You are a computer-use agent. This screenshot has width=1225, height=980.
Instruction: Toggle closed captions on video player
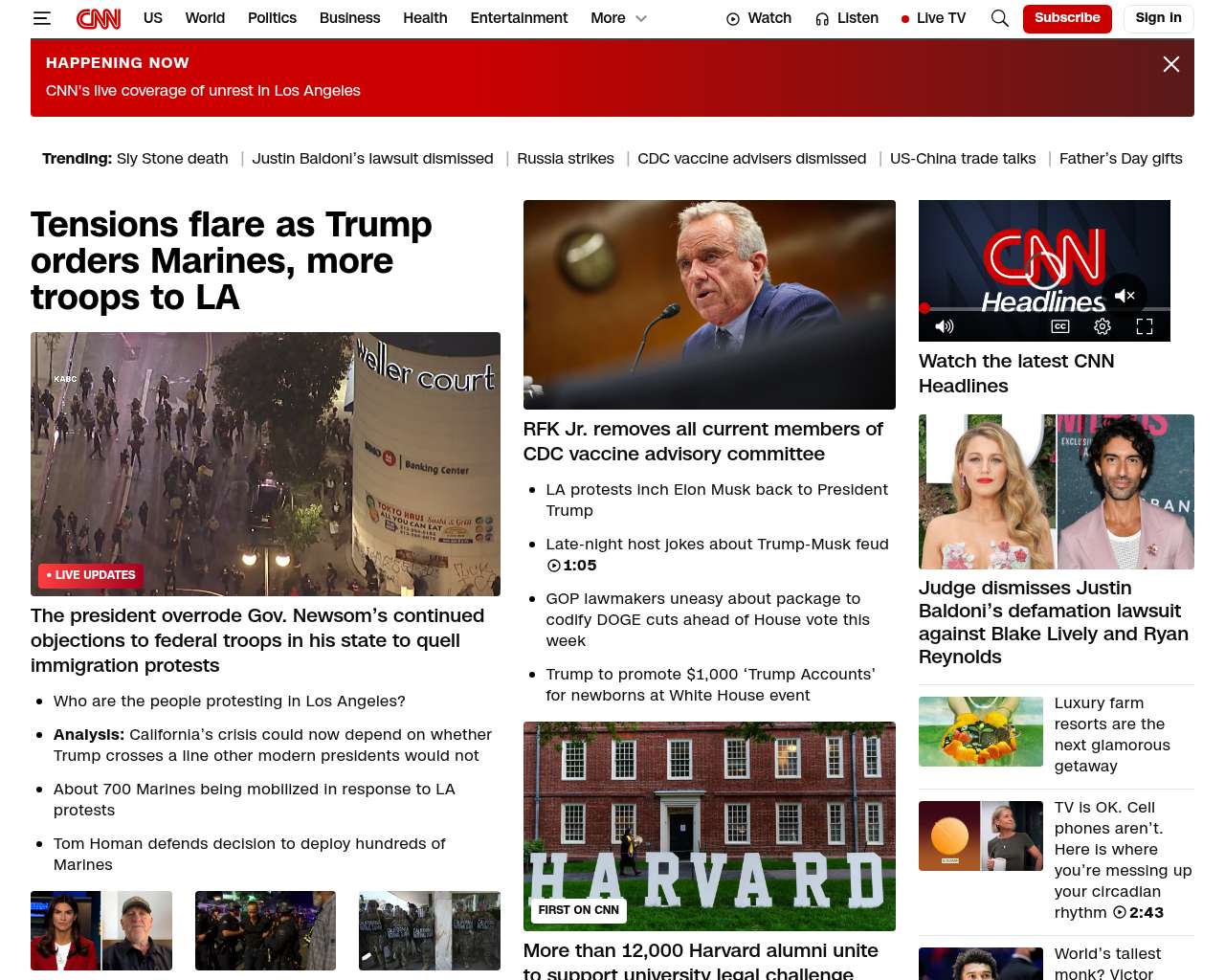click(x=1060, y=326)
